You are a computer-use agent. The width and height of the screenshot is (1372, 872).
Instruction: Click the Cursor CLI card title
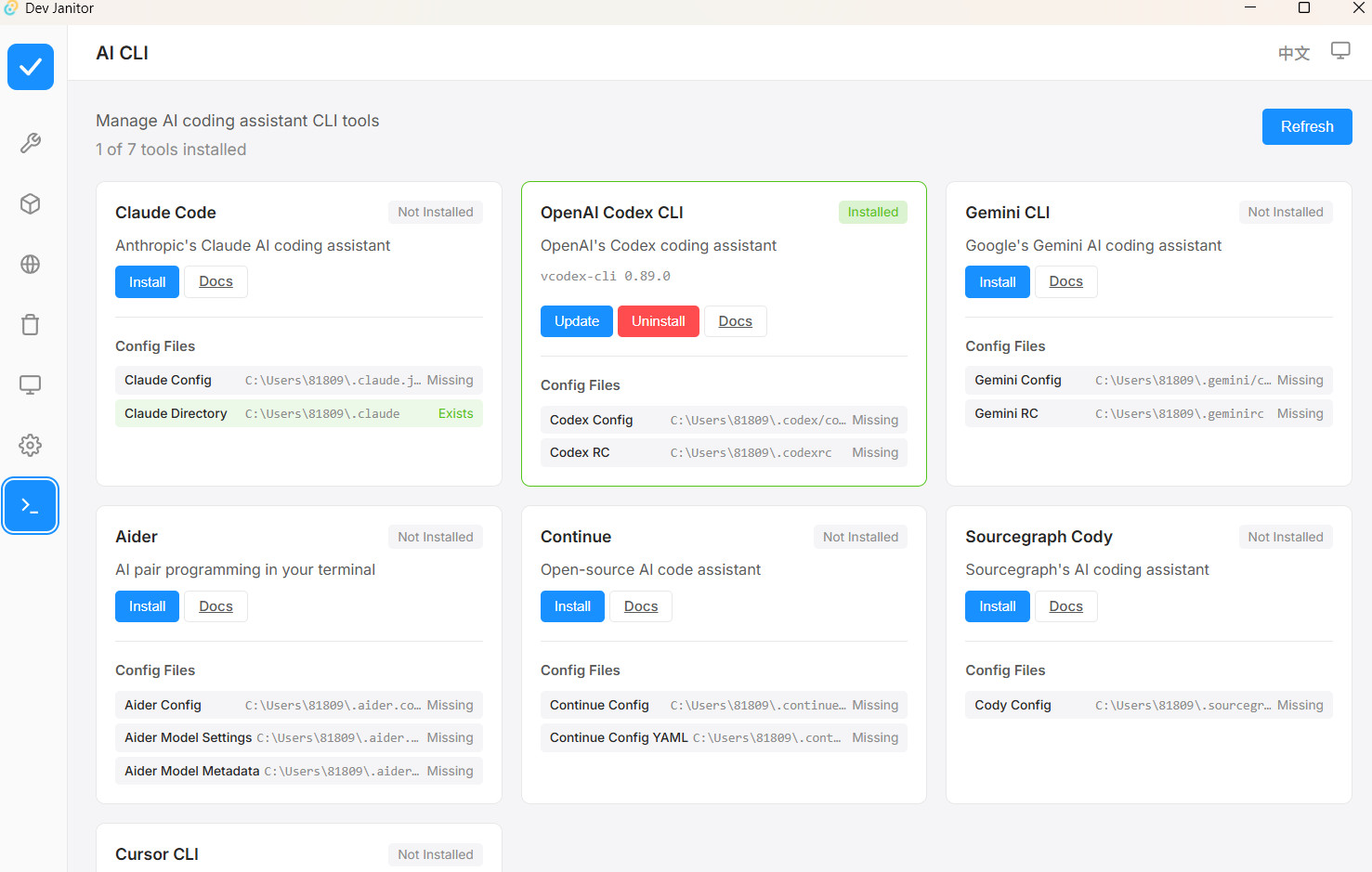click(157, 854)
